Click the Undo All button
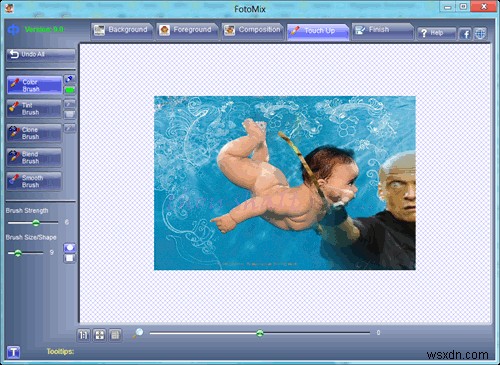500x365 pixels. (x=41, y=55)
